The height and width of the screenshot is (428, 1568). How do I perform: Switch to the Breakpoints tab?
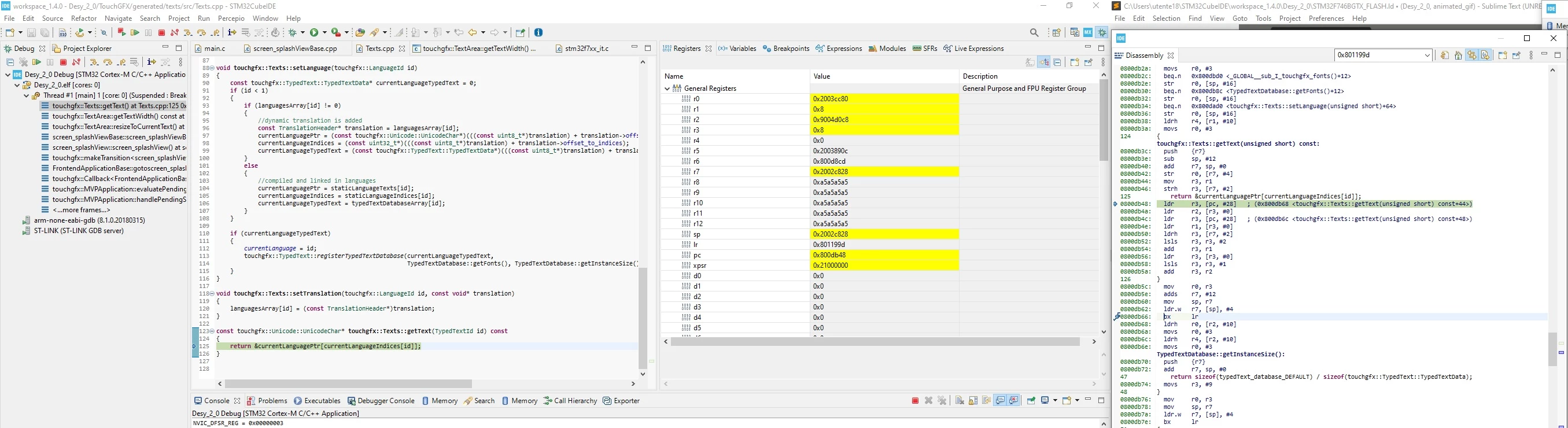[x=786, y=49]
